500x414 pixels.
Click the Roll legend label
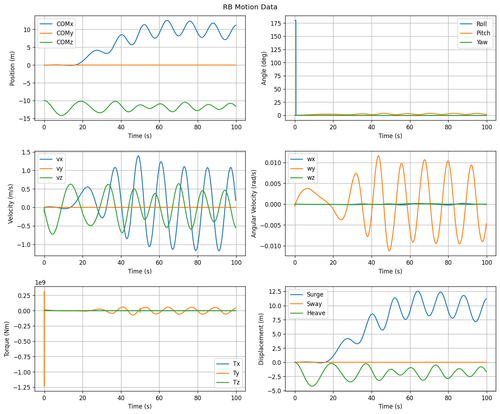tap(482, 24)
